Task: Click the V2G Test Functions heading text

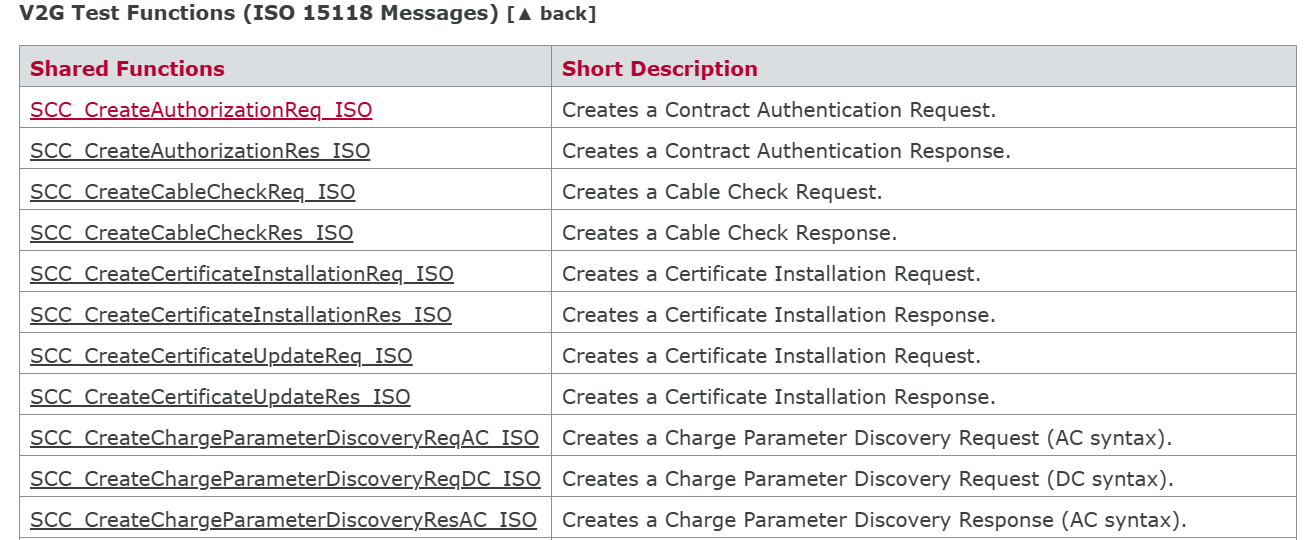Action: pyautogui.click(x=258, y=14)
